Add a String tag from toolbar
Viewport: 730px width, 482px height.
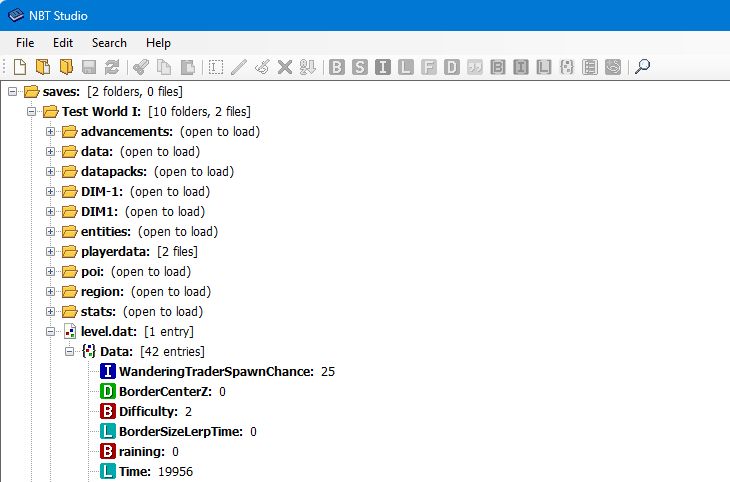(x=475, y=67)
